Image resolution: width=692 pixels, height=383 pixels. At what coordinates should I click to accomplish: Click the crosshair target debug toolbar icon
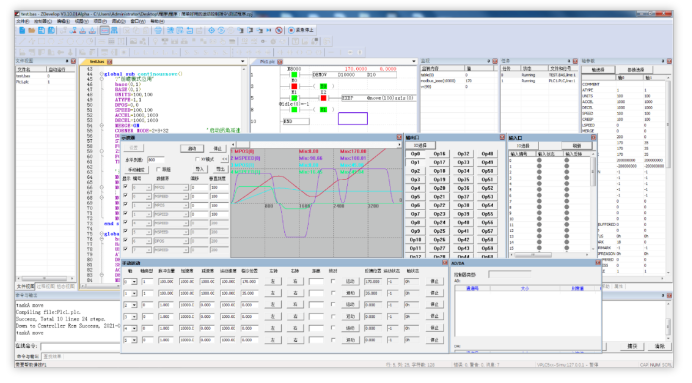211,30
